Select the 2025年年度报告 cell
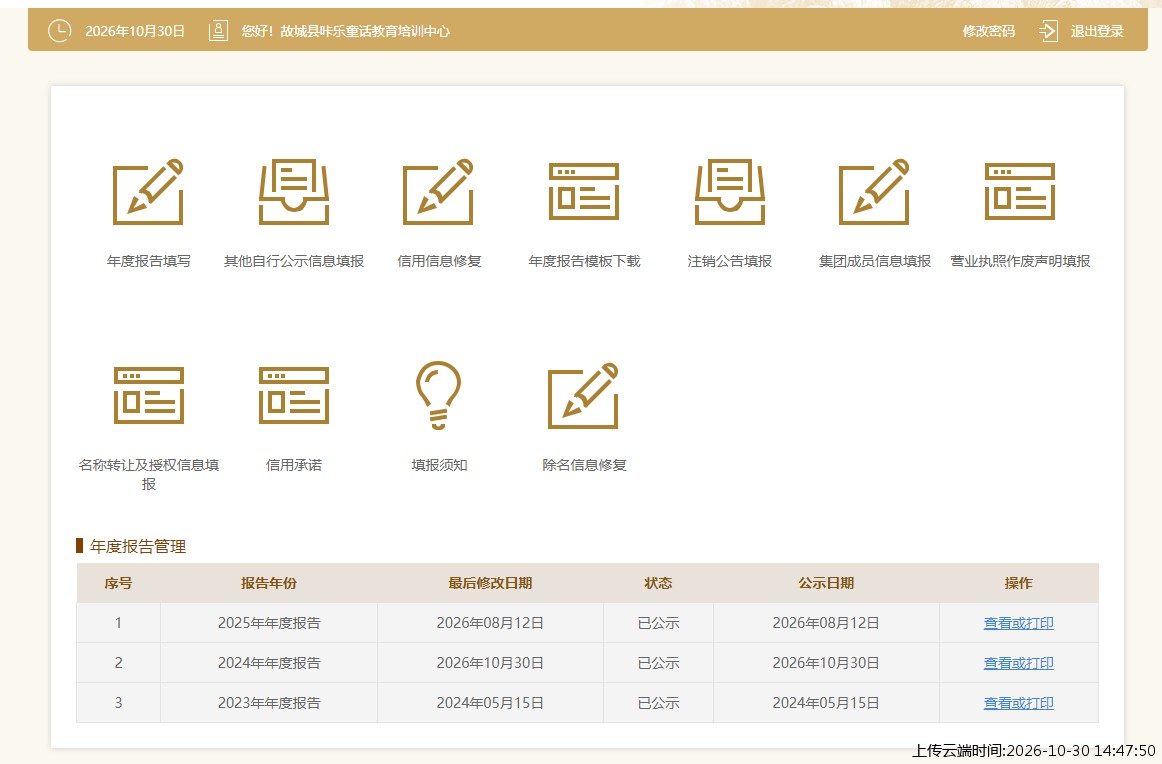Screen dimensions: 1162x764 (268, 623)
